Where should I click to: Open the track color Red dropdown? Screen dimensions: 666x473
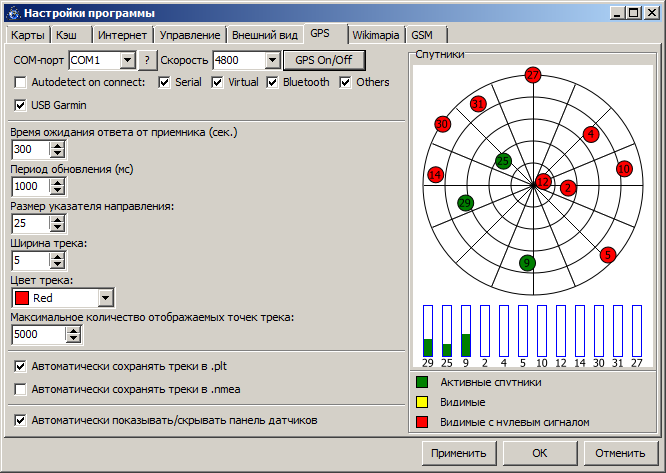[x=106, y=298]
